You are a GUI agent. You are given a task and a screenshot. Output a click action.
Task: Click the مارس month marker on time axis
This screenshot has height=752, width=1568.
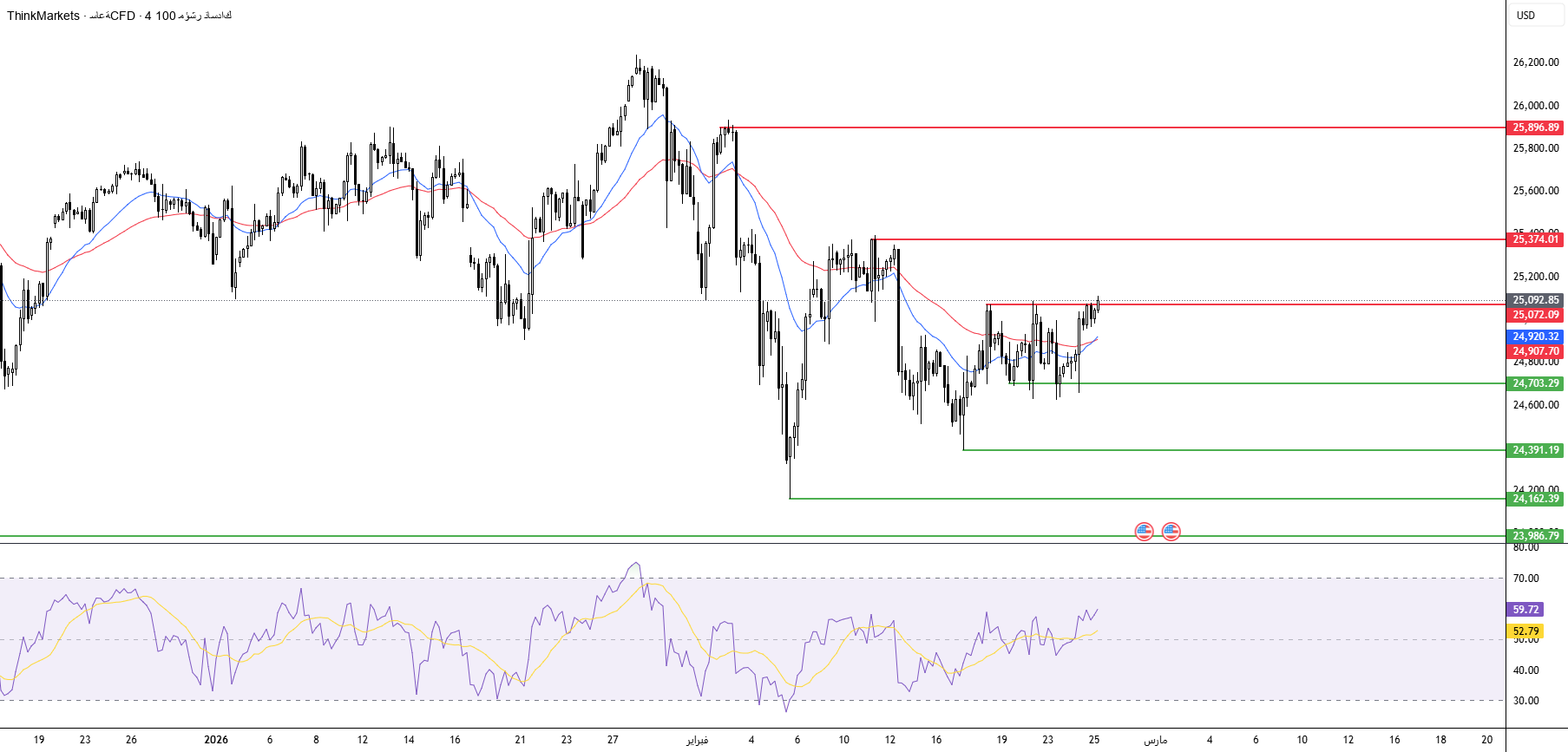(x=1155, y=740)
